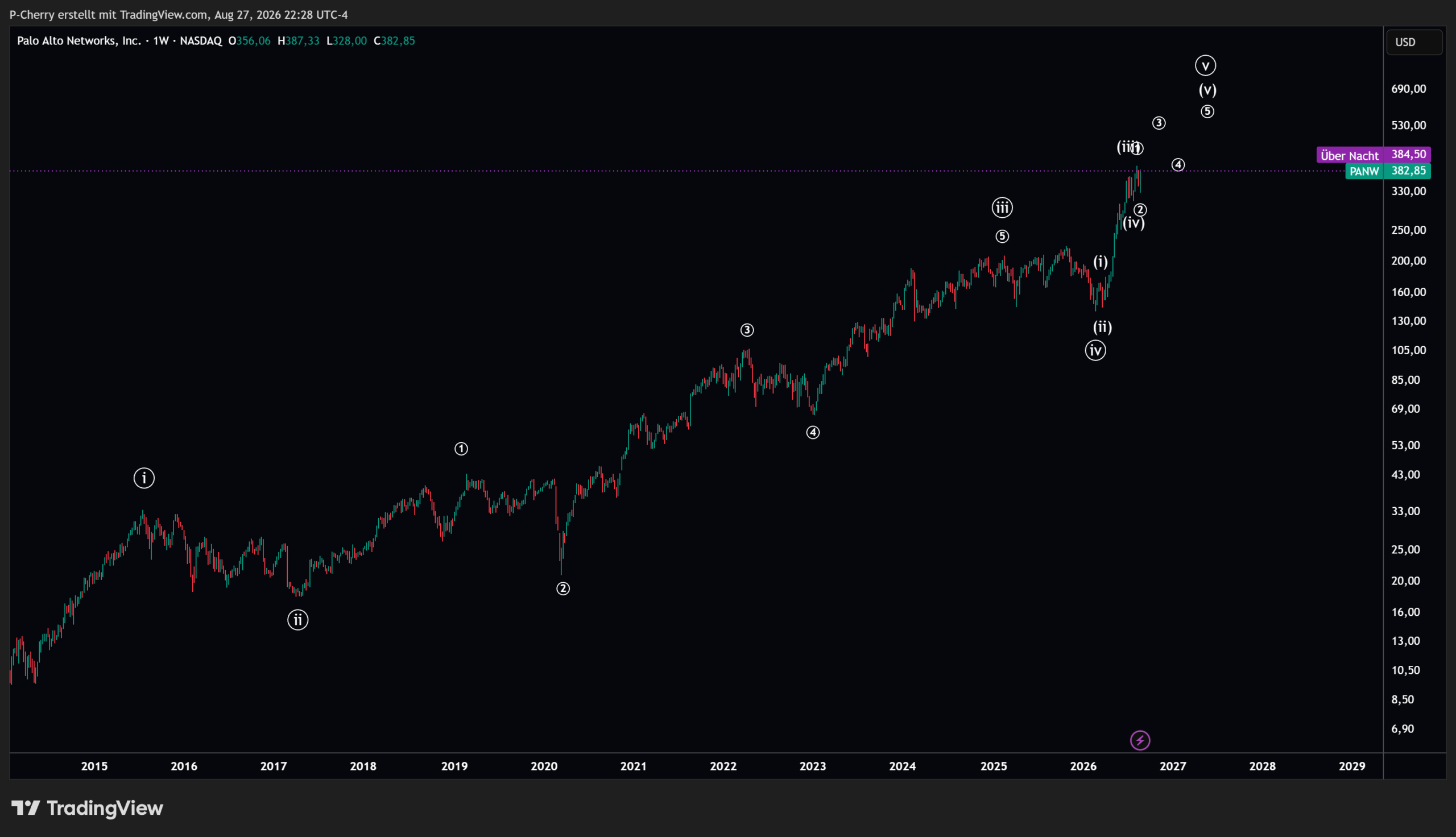Click the 2019 label on the time axis
The width and height of the screenshot is (1456, 837).
(x=454, y=766)
